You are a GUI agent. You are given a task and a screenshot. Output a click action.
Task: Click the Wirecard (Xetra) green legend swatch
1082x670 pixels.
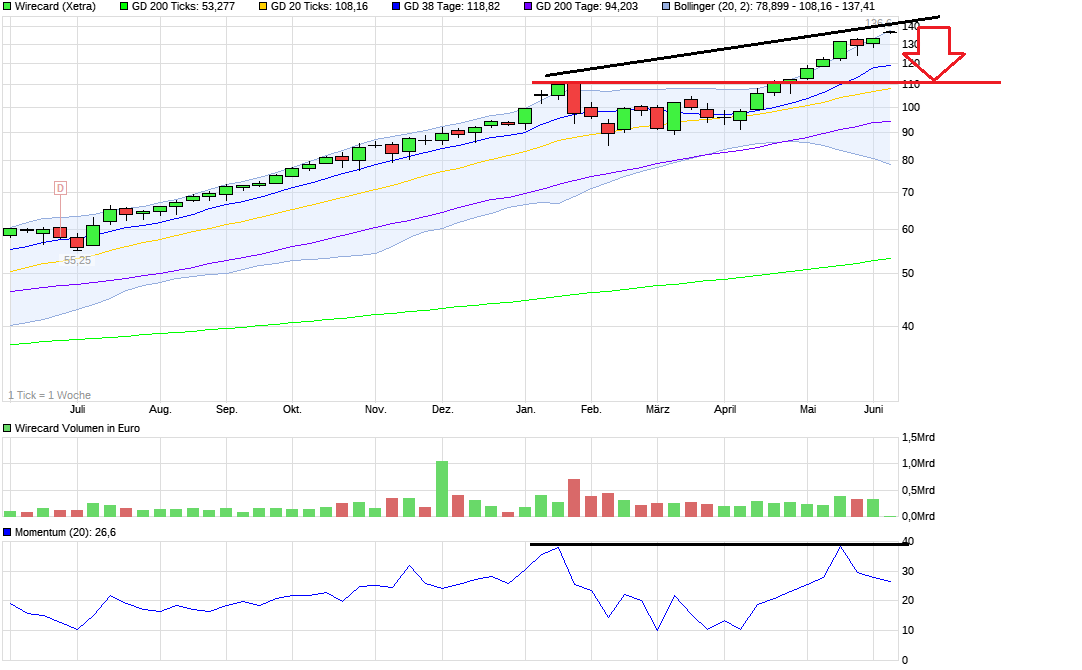pyautogui.click(x=8, y=6)
